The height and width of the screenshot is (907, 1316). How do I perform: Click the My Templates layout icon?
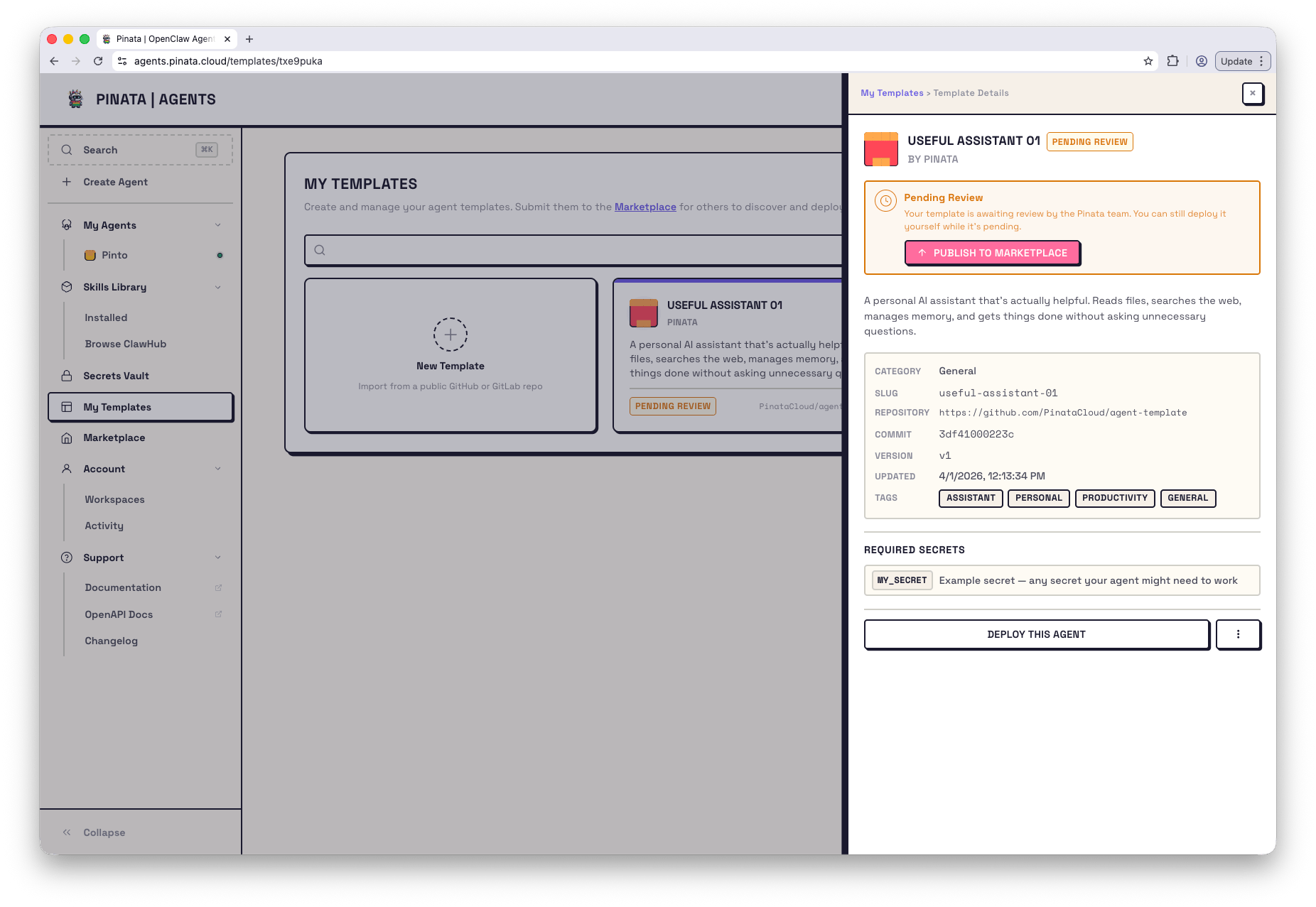click(67, 407)
